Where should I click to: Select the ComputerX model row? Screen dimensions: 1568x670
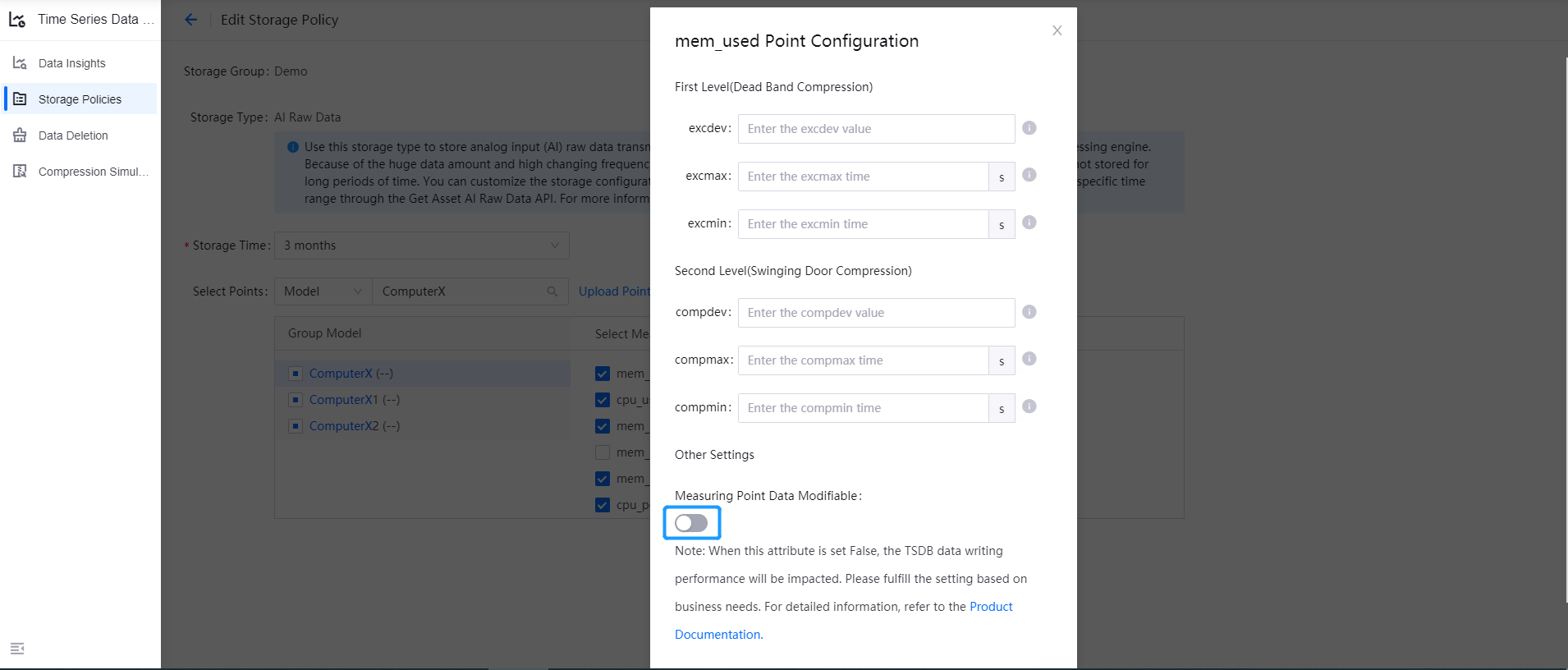pos(423,374)
